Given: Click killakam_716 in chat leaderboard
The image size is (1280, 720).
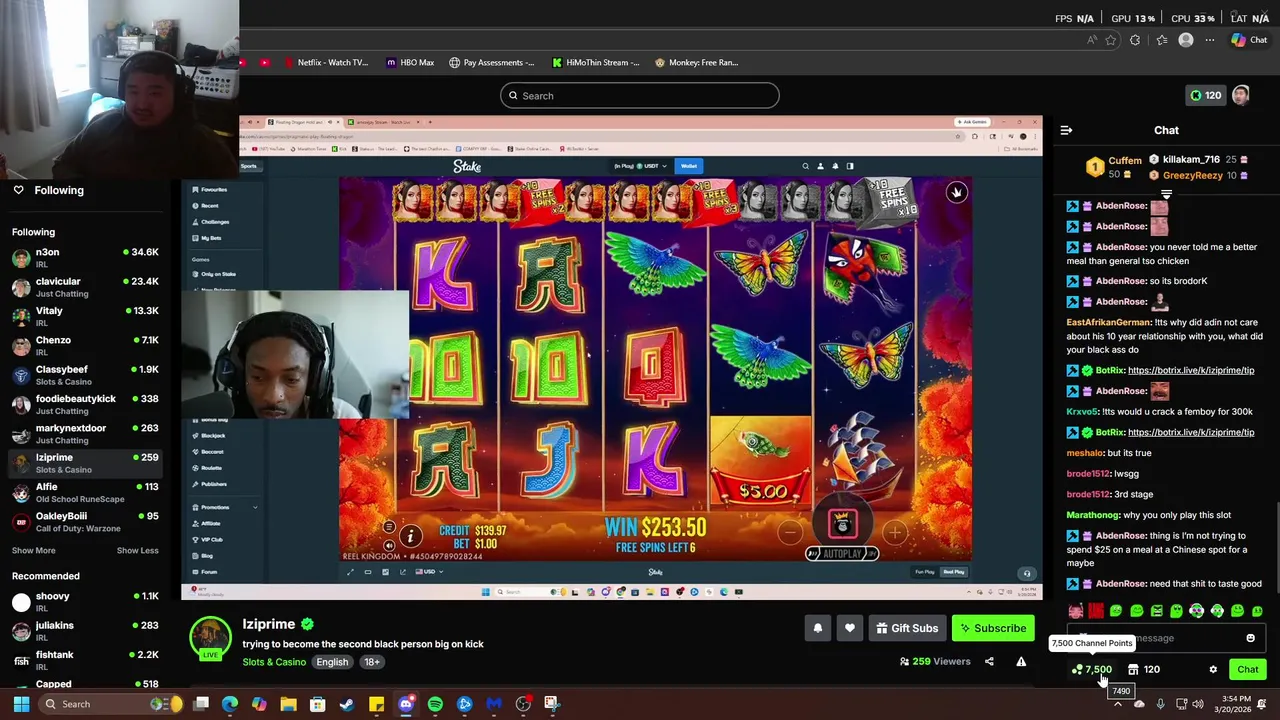Looking at the screenshot, I should point(1190,160).
